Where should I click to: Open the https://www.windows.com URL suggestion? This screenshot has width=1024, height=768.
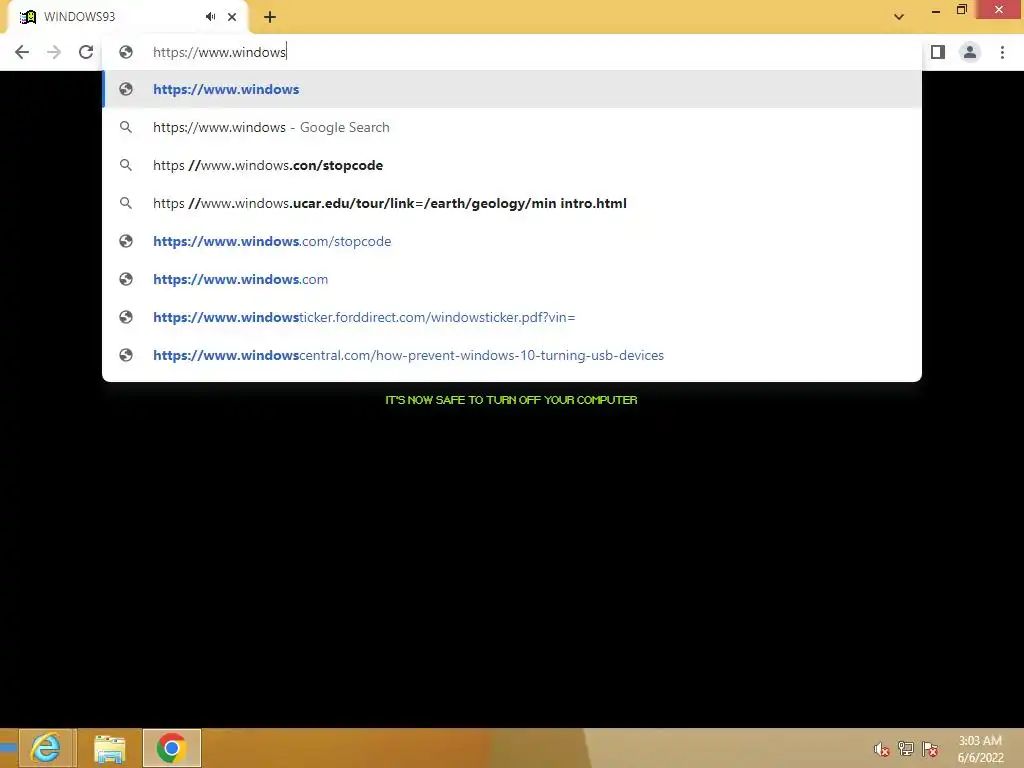pos(512,279)
